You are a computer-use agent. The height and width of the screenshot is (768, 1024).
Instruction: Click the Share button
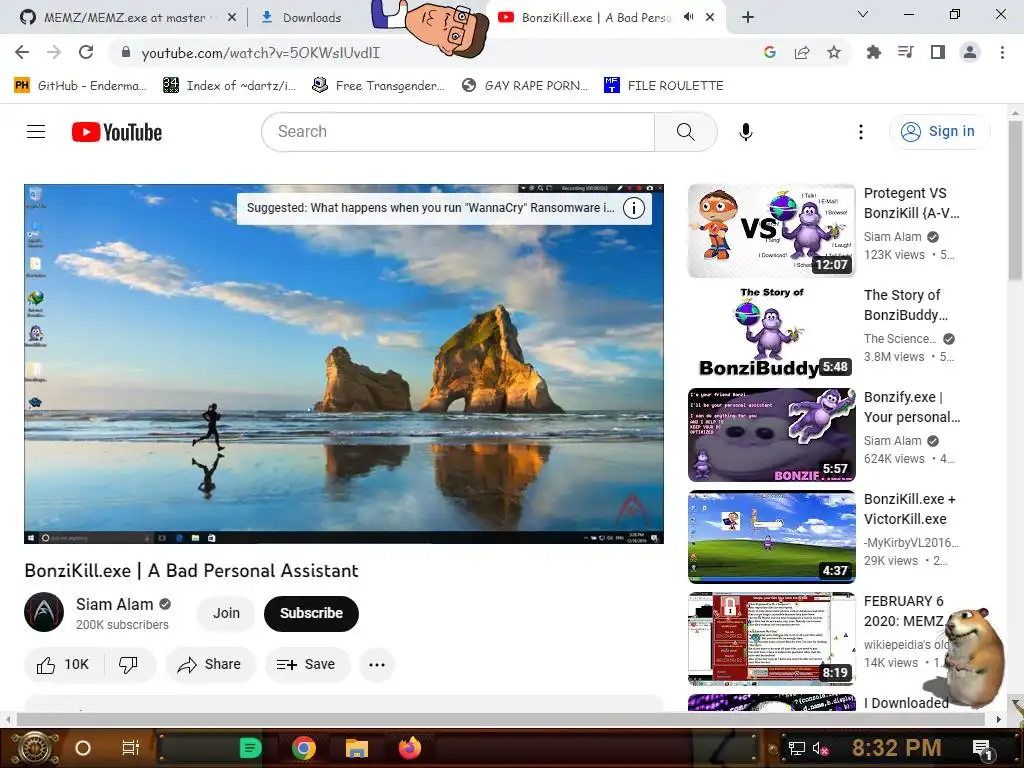click(x=210, y=665)
